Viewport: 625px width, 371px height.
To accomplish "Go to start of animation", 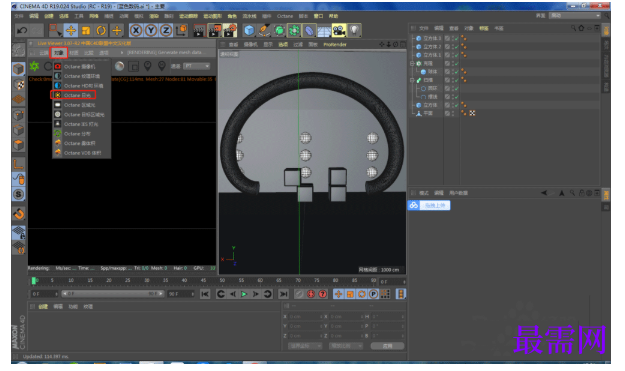I will [205, 294].
